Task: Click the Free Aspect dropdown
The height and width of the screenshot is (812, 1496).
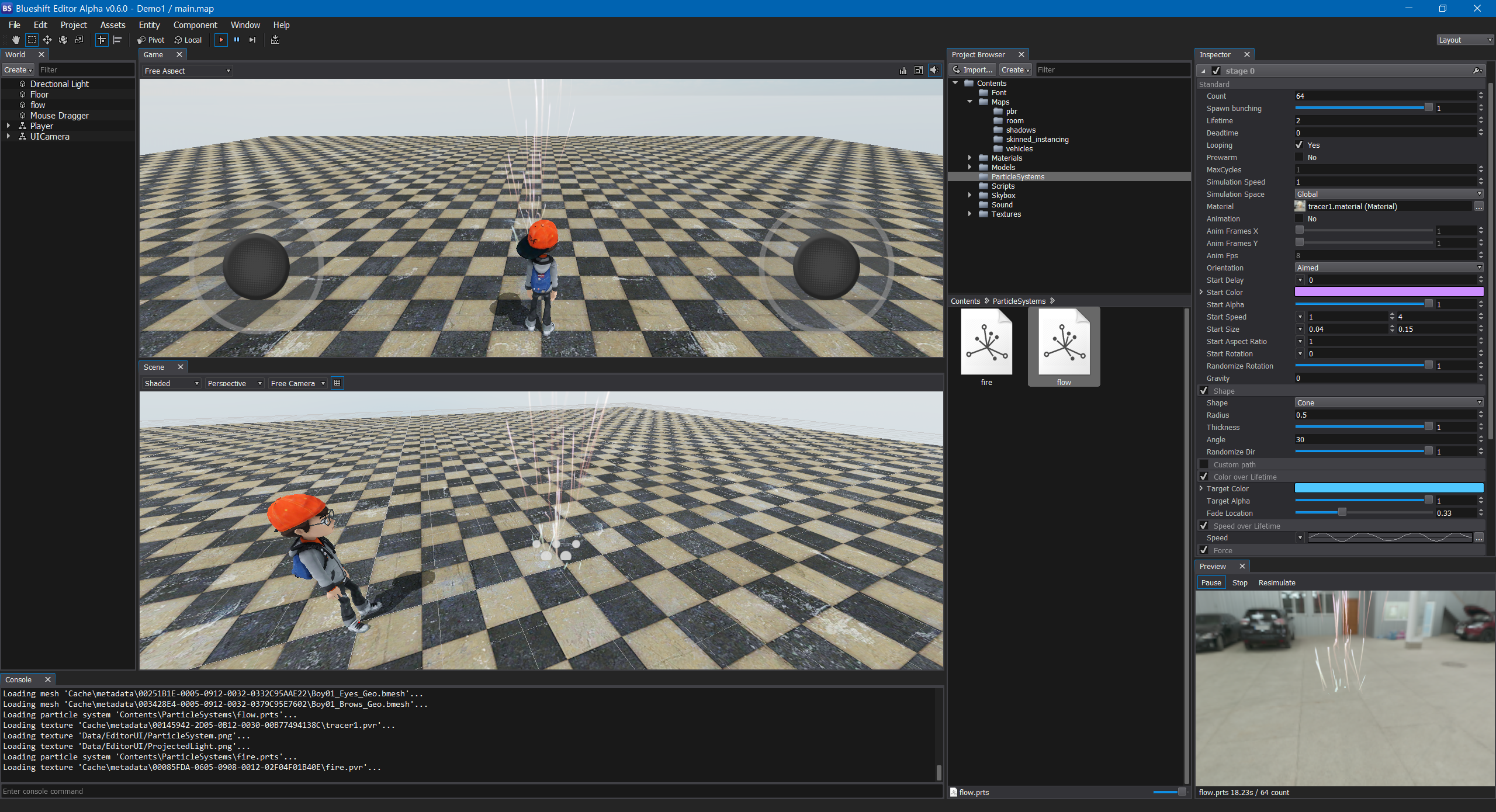Action: pyautogui.click(x=186, y=70)
